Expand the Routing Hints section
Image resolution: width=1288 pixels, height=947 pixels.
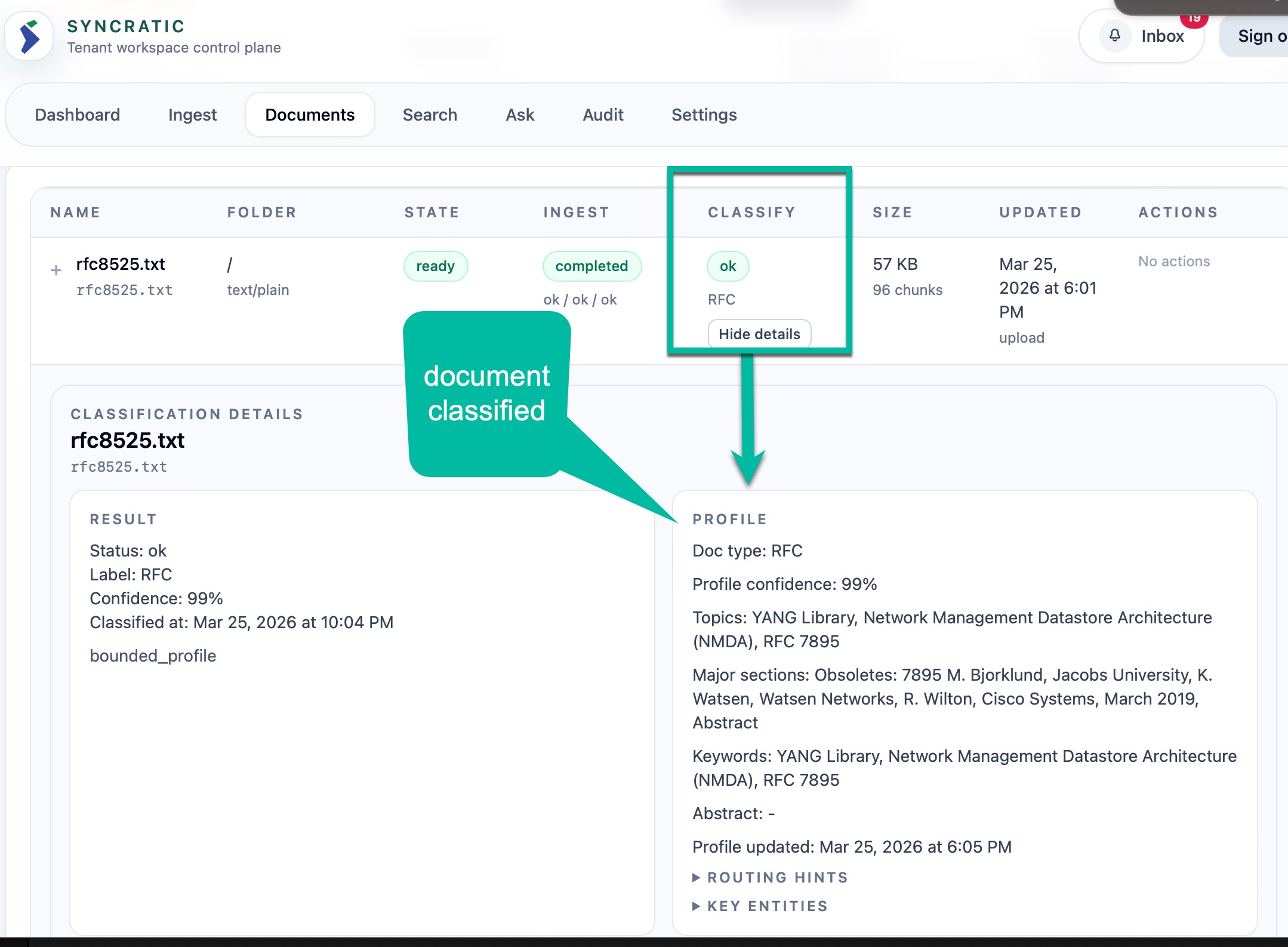click(770, 877)
